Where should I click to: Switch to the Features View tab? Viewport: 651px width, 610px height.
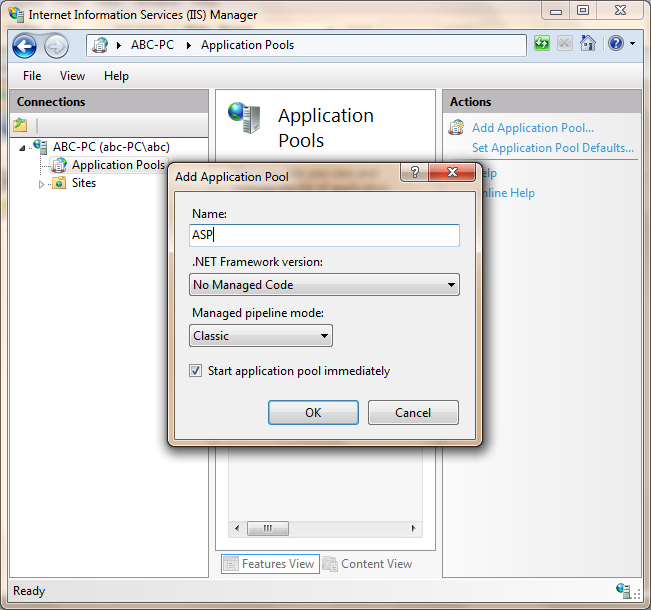[x=270, y=564]
